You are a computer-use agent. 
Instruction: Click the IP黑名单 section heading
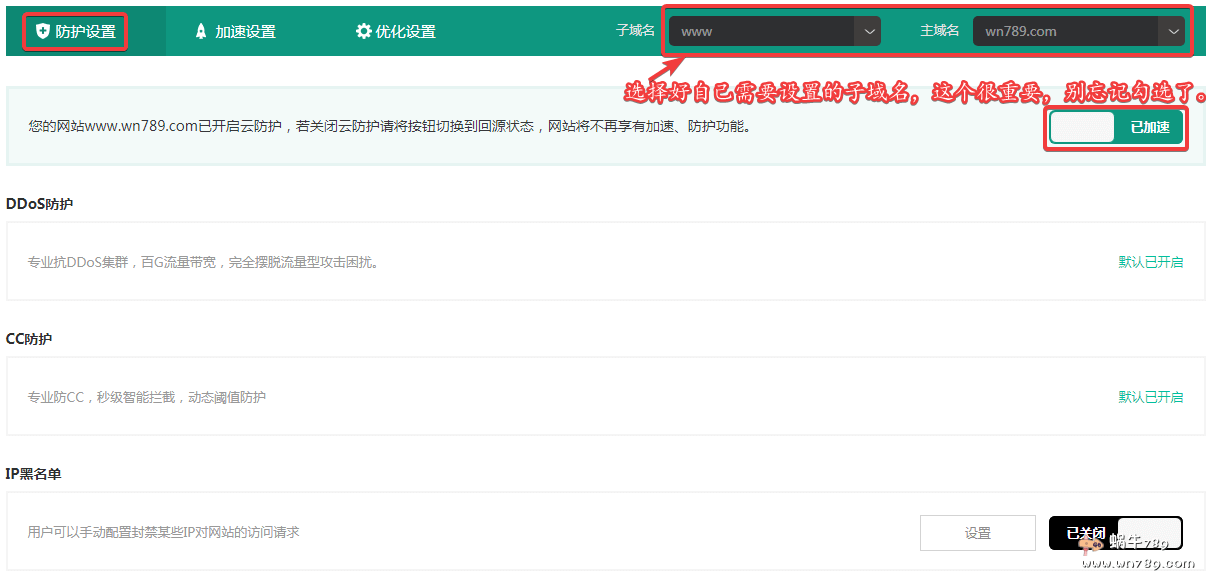point(33,474)
